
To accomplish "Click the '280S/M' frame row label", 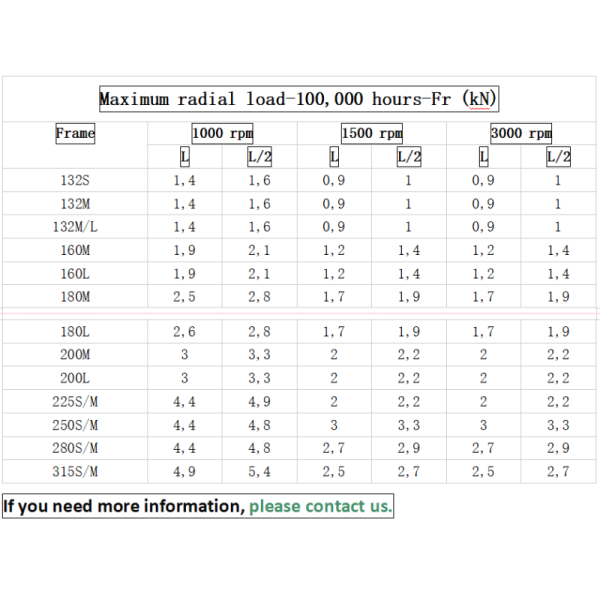I will (75, 448).
